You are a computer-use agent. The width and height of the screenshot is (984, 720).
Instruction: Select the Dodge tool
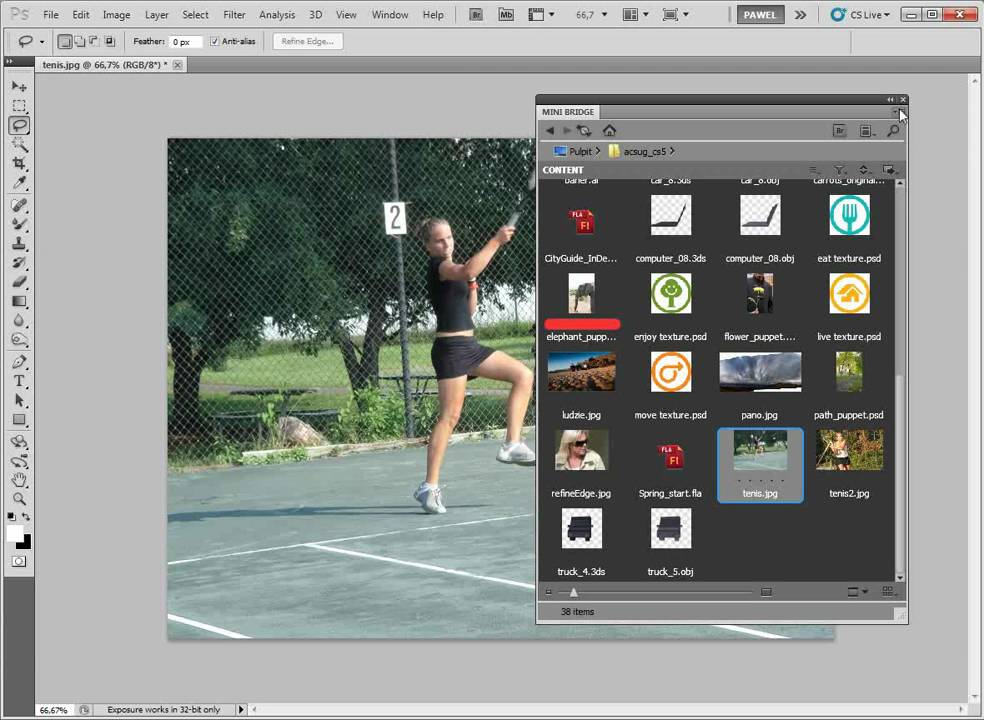[x=19, y=340]
